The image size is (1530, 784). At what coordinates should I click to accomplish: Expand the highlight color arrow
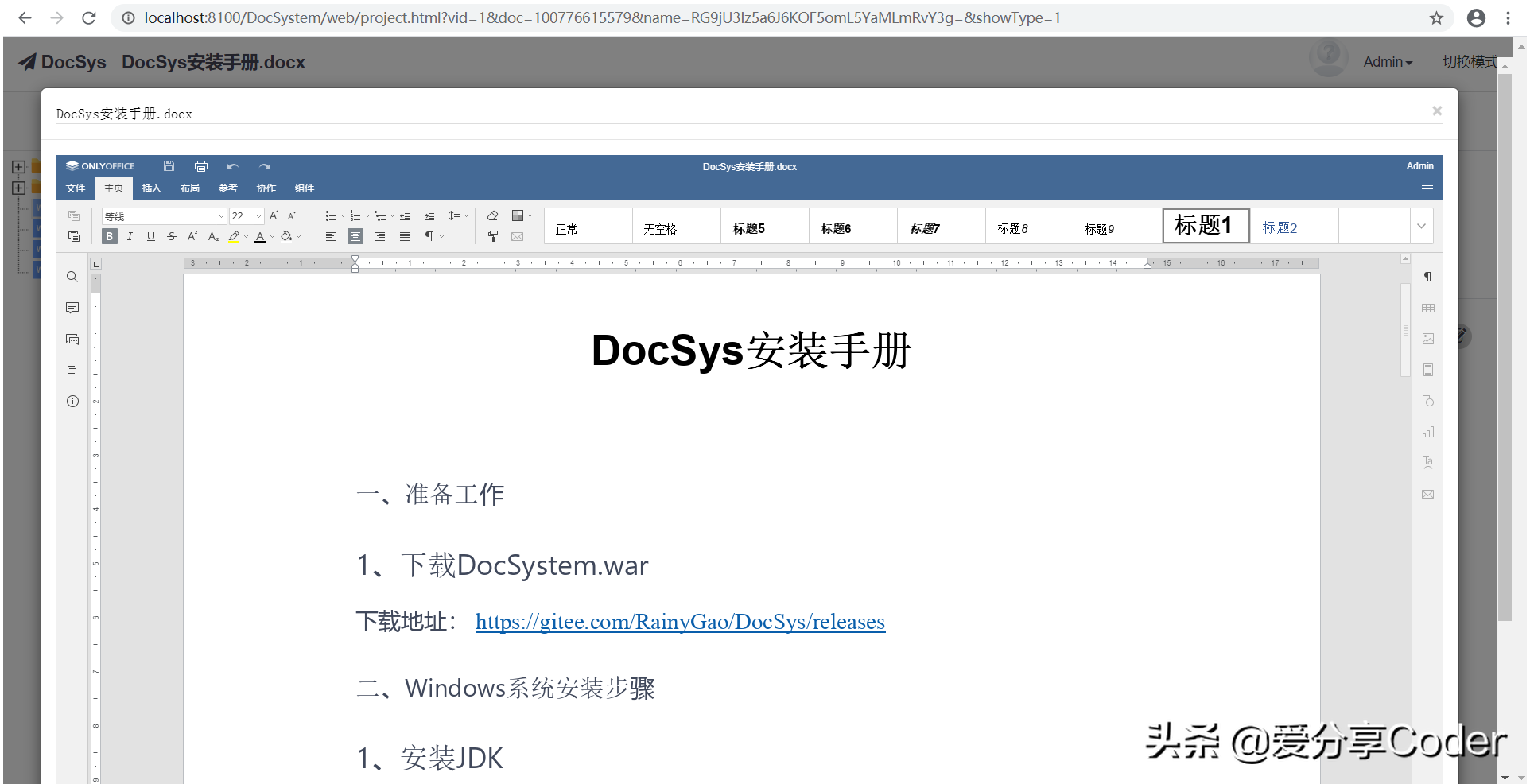click(x=247, y=236)
